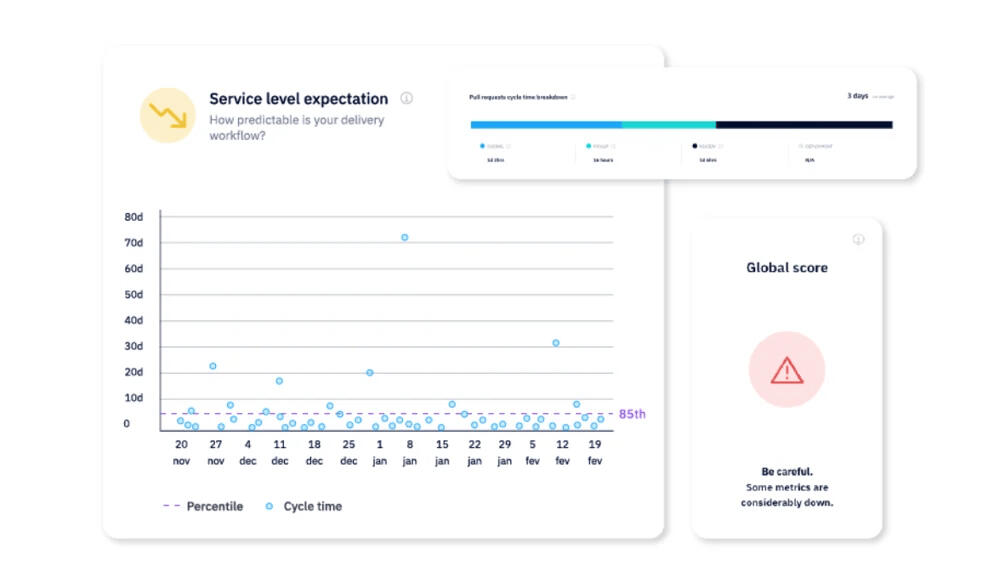Select the teal segment of cycle time bar
This screenshot has height=565, width=1000.
point(668,125)
